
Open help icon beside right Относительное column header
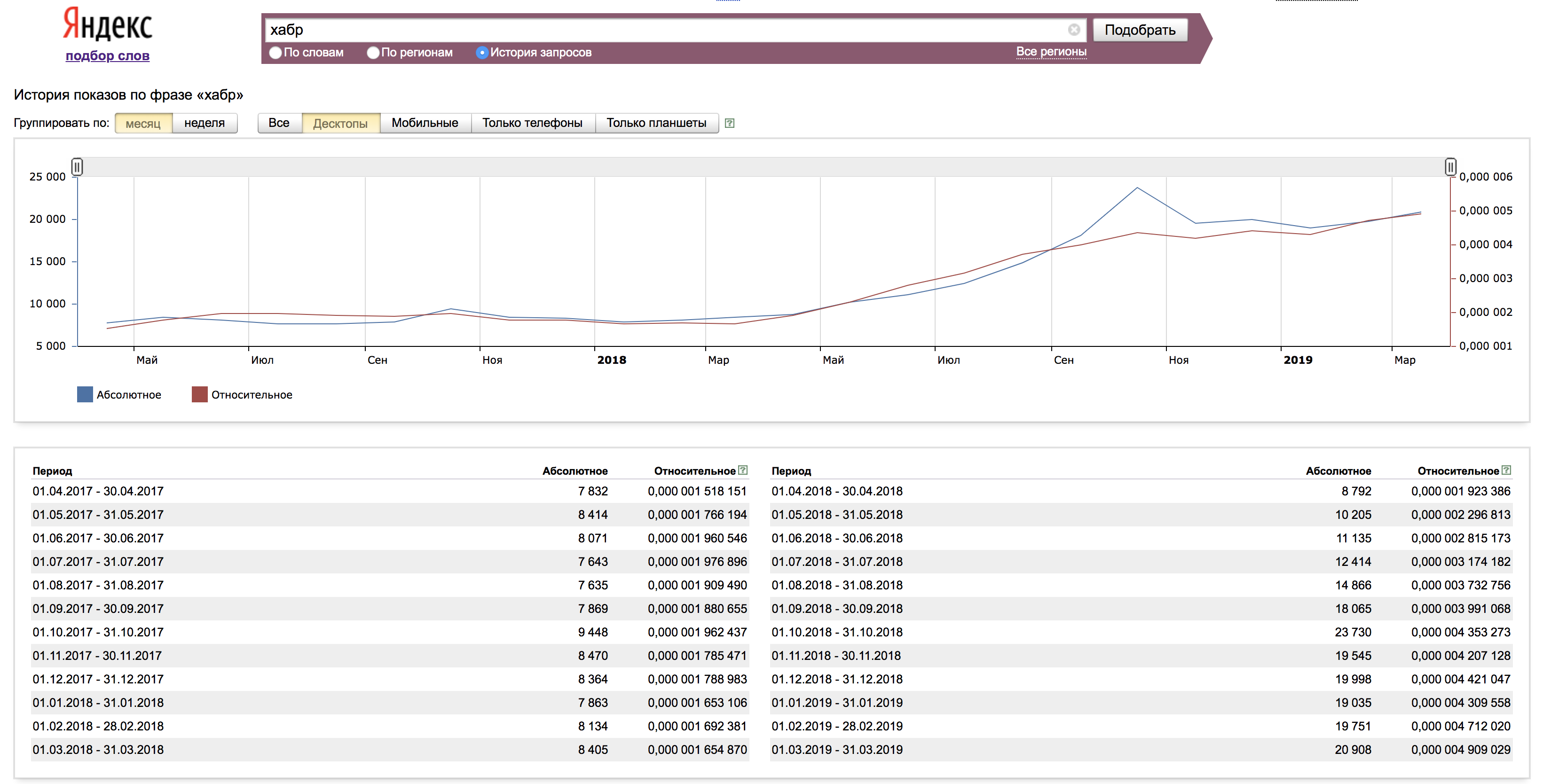coord(1506,470)
